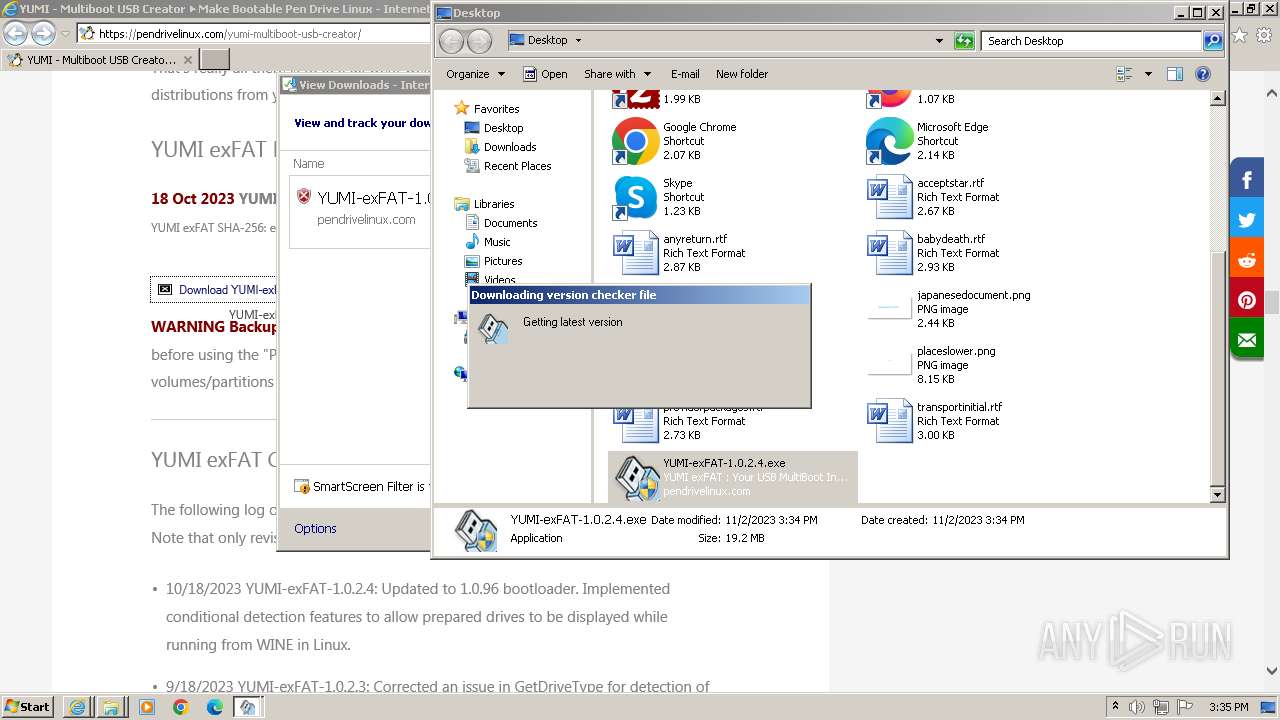Select the babydeath.rtf file icon
This screenshot has height=720, width=1280.
[889, 253]
